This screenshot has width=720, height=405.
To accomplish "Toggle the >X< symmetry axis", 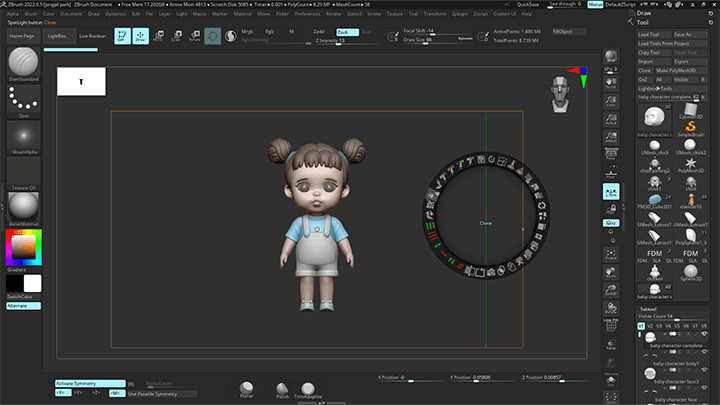I will (63, 393).
